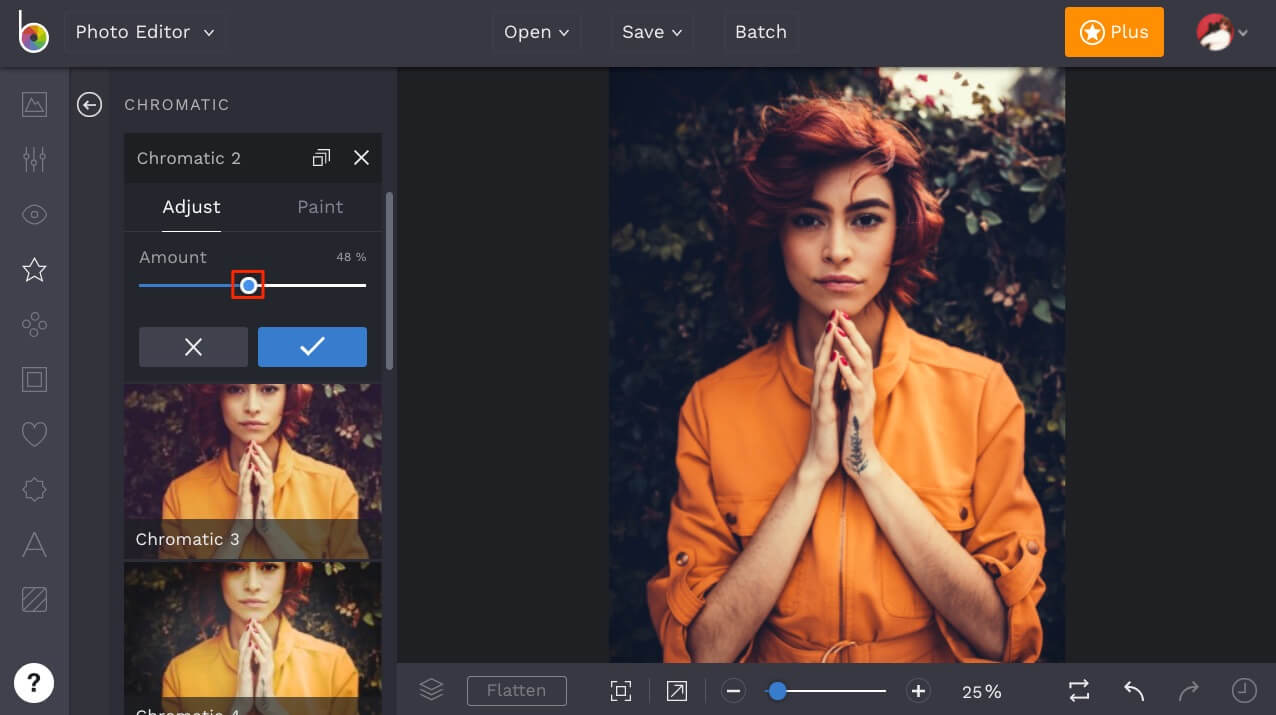Fit the image to the screen
The image size is (1276, 715).
tap(621, 690)
